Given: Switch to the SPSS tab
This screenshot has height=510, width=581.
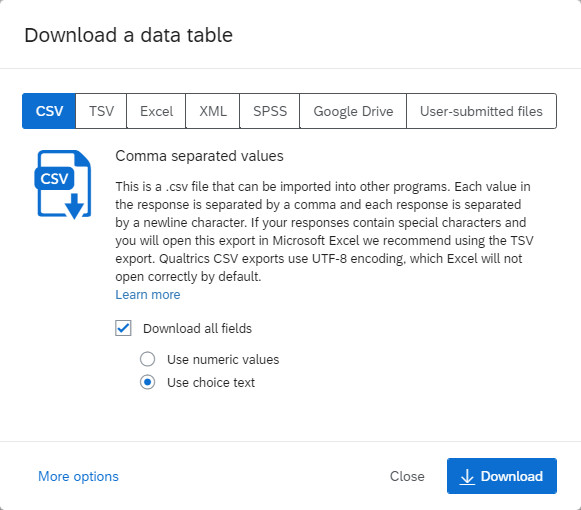Looking at the screenshot, I should click(x=270, y=111).
